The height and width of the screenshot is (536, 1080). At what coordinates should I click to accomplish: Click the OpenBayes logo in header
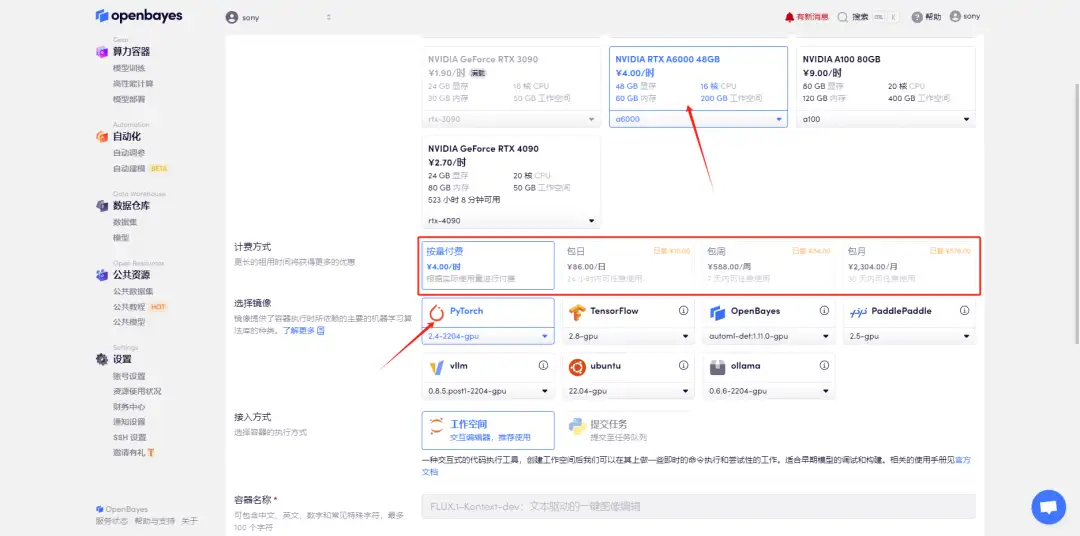(139, 16)
